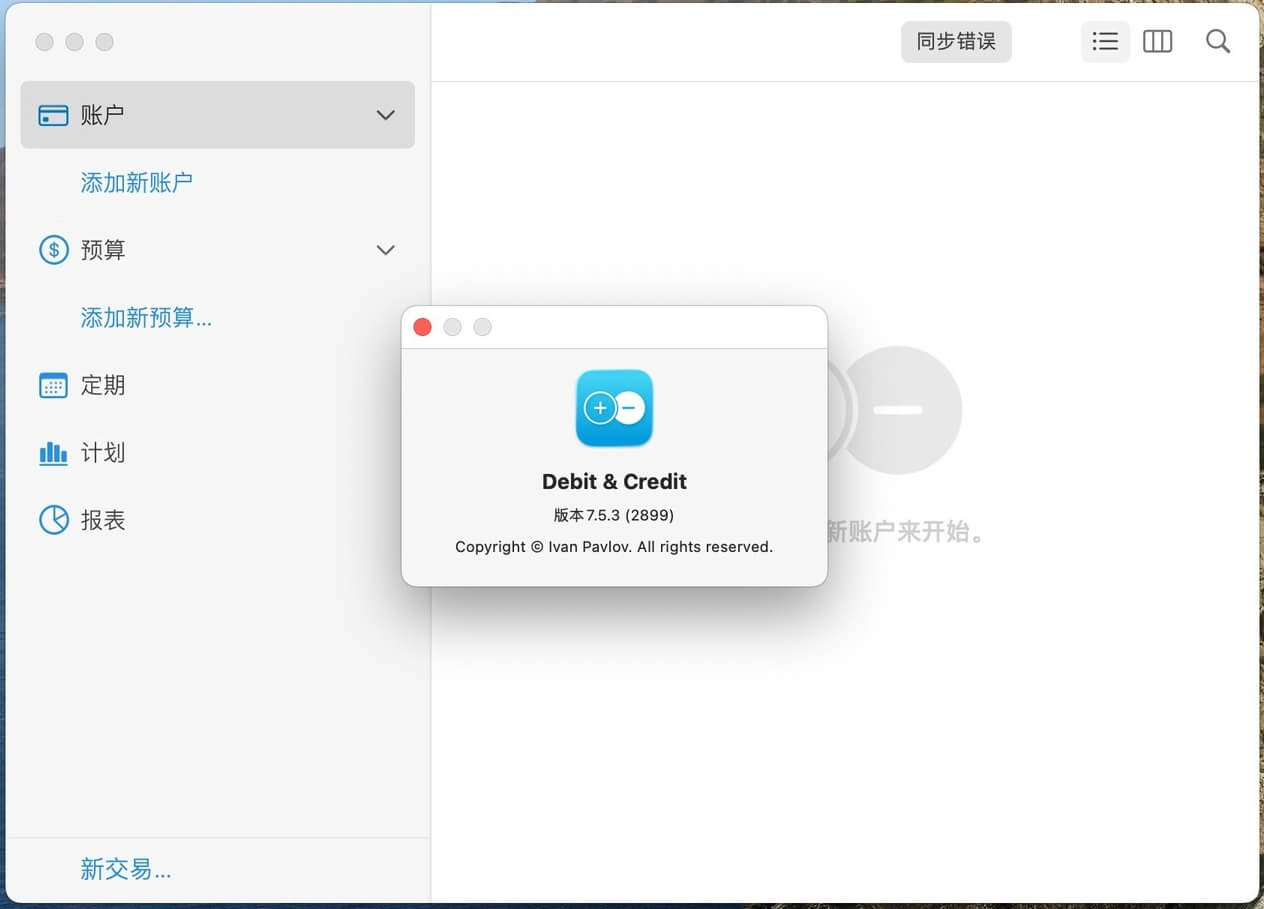Click the Debit & Credit app icon
Screen dimensions: 1264x909
pyautogui.click(x=614, y=408)
